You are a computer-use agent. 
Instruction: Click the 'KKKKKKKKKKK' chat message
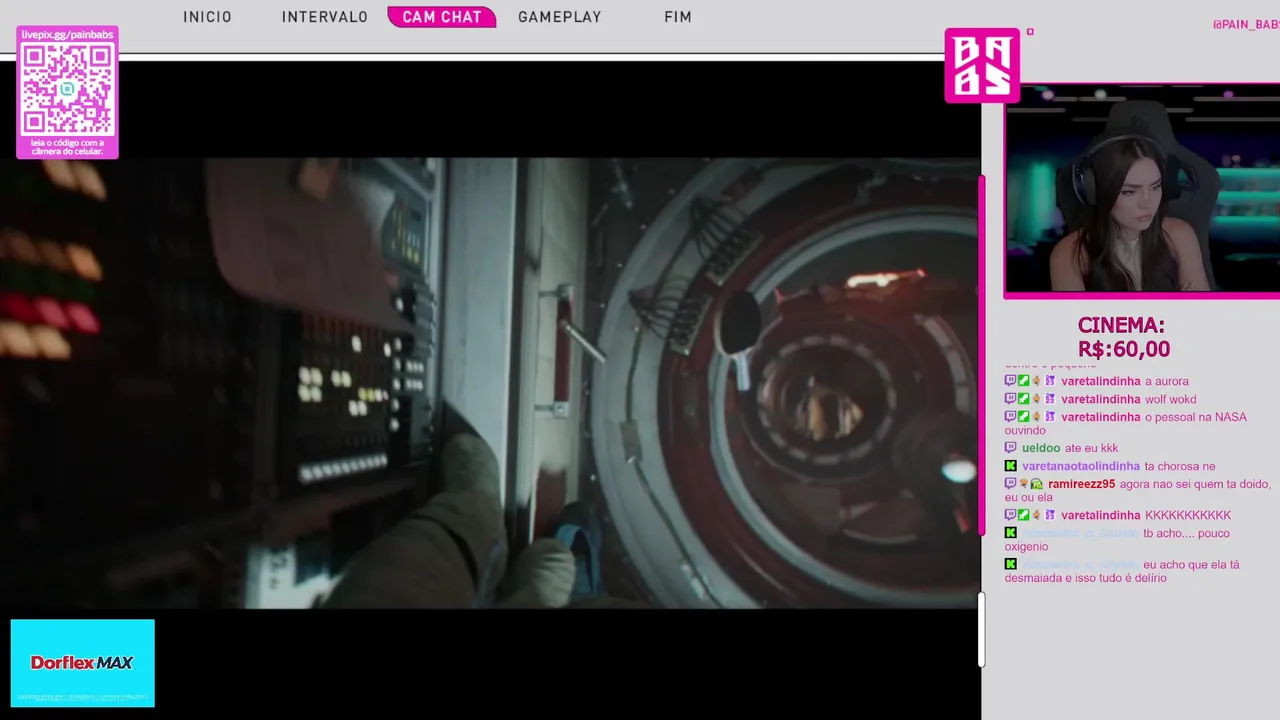(1188, 515)
